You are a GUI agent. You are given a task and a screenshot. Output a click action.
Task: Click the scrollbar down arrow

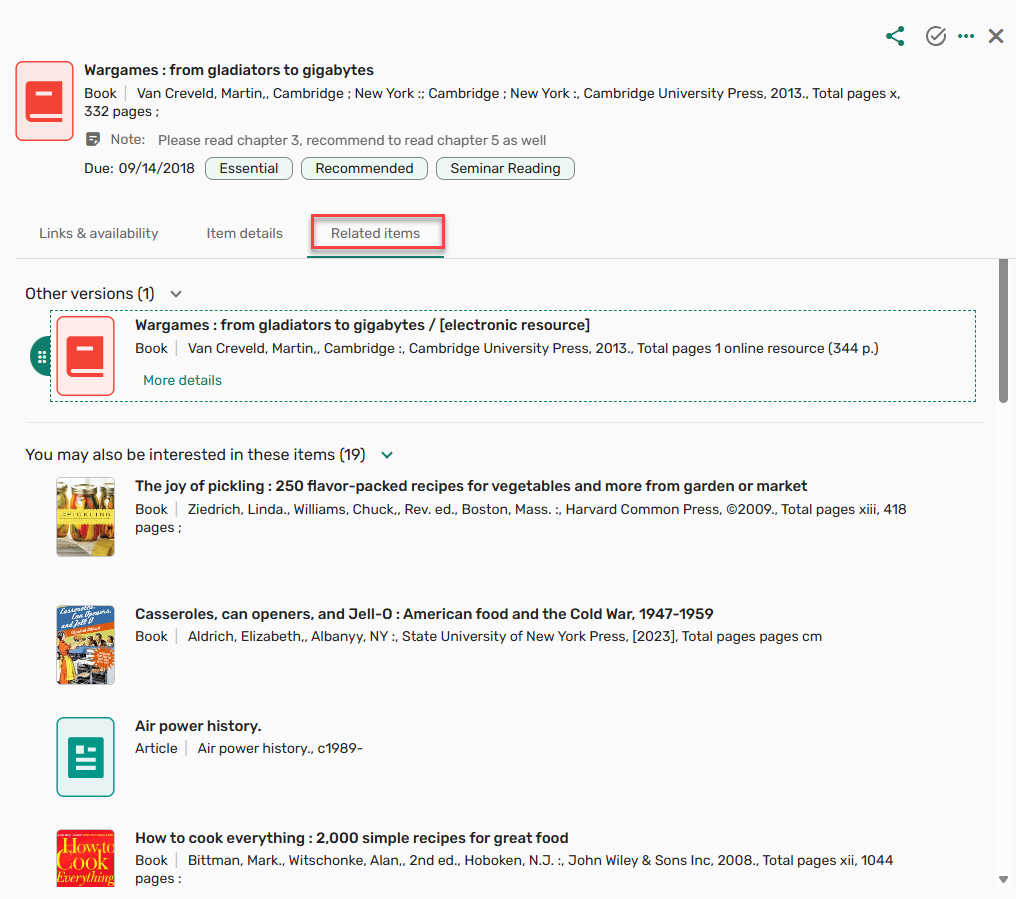(1003, 880)
